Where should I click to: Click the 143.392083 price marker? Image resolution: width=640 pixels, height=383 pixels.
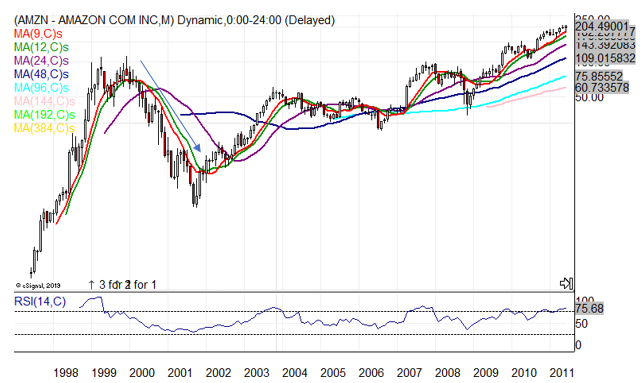(x=605, y=45)
